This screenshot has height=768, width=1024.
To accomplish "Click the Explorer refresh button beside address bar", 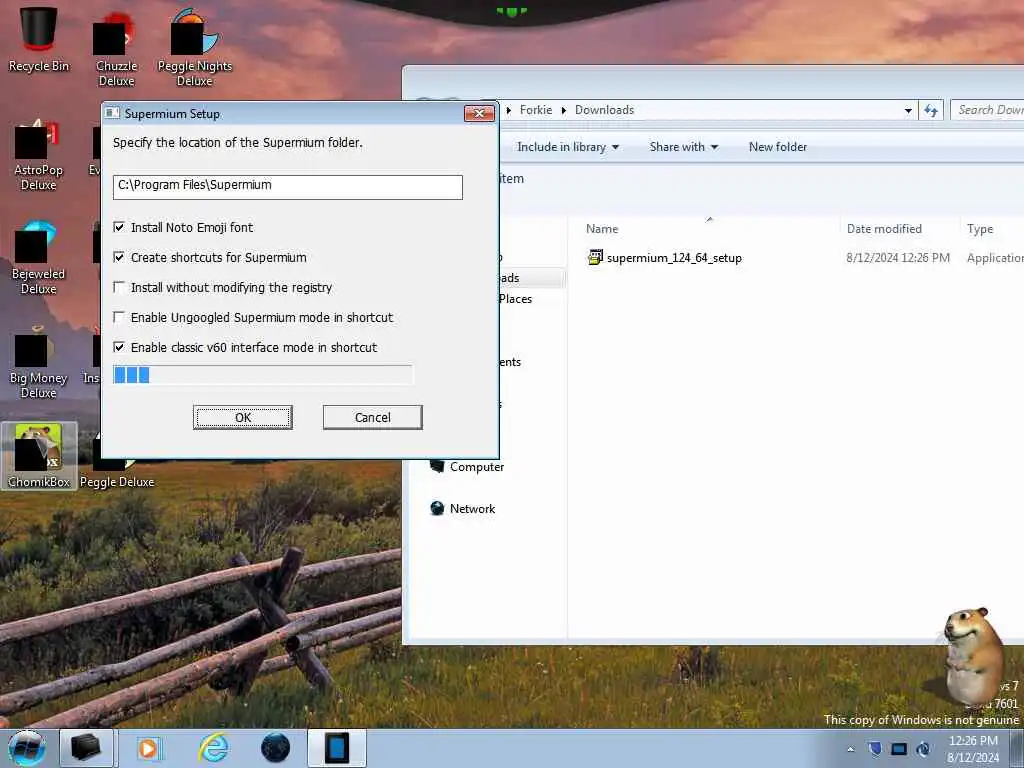I will pos(931,110).
